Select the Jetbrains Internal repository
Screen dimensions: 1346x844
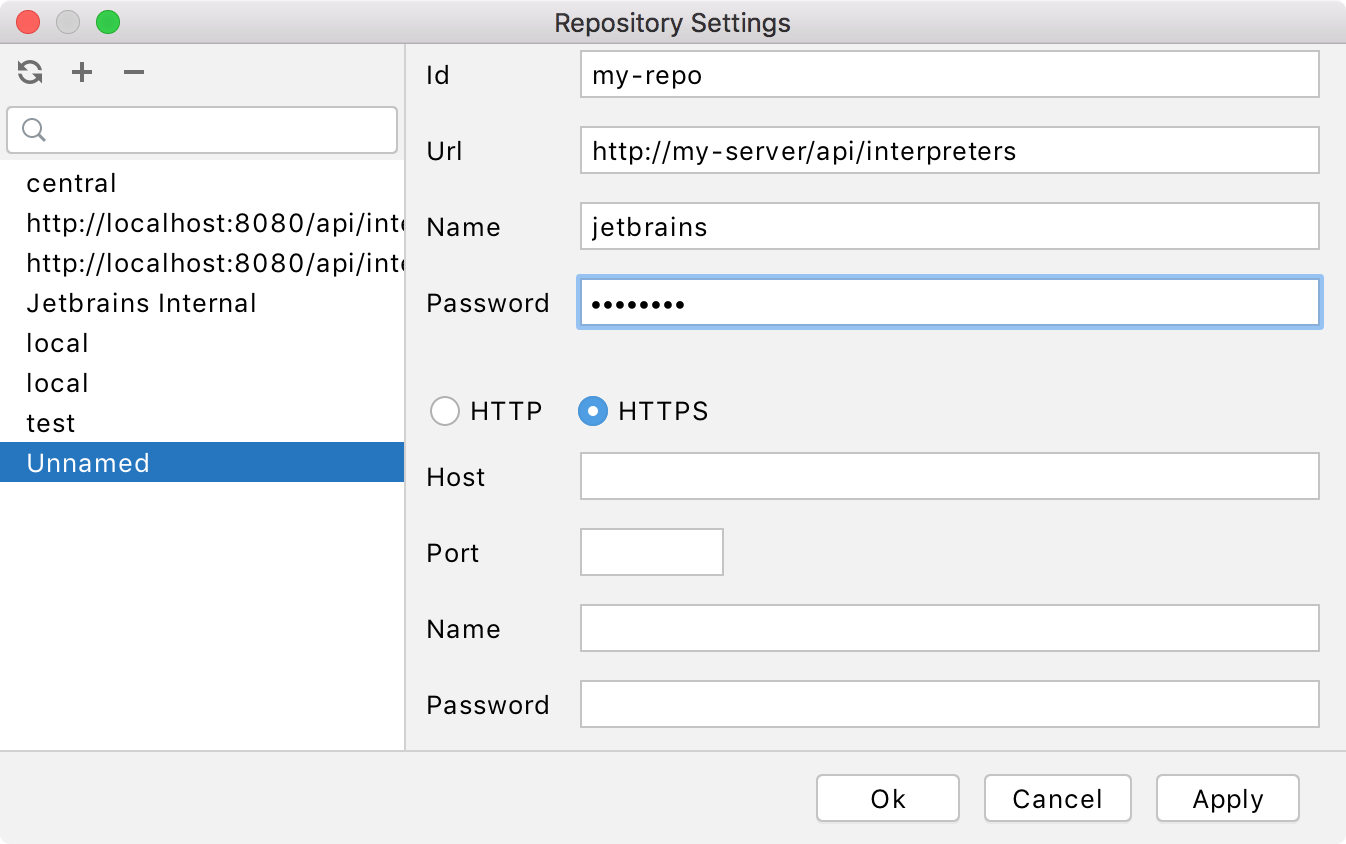[x=140, y=303]
